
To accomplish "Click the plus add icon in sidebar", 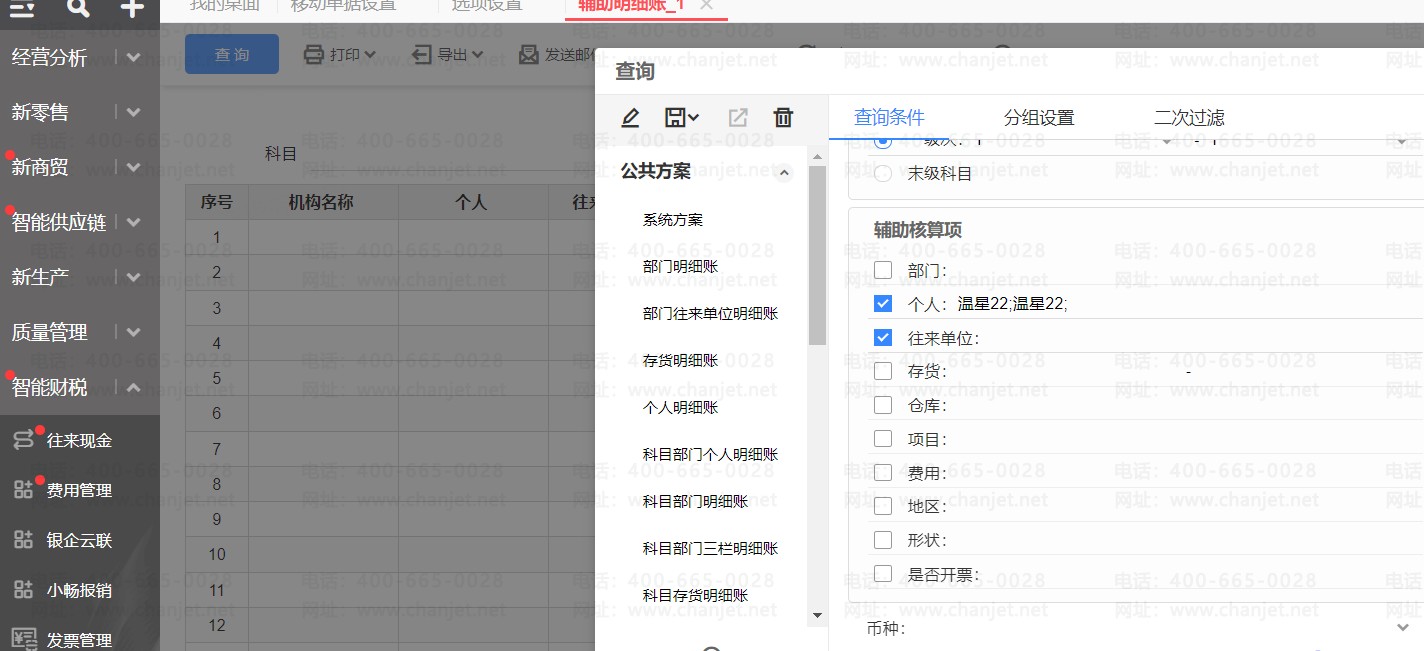I will 131,9.
